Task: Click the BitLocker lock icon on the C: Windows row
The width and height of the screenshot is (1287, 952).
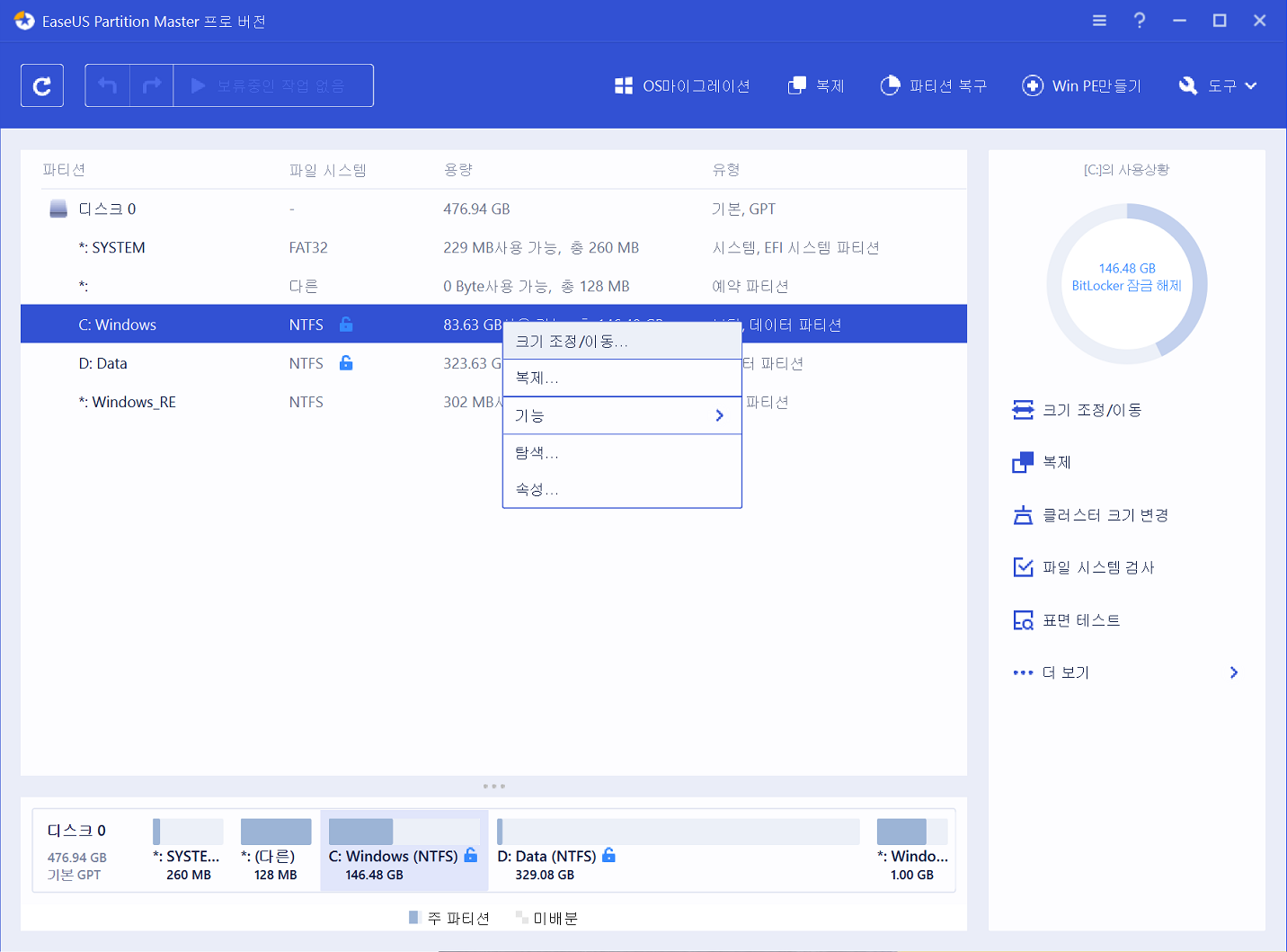Action: pos(346,325)
